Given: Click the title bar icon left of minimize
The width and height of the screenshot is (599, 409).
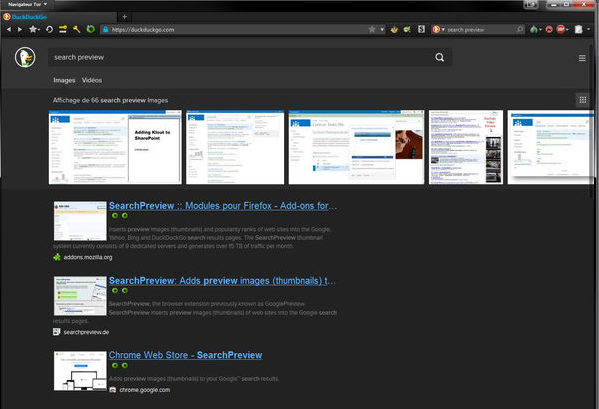Looking at the screenshot, I should tap(531, 4).
